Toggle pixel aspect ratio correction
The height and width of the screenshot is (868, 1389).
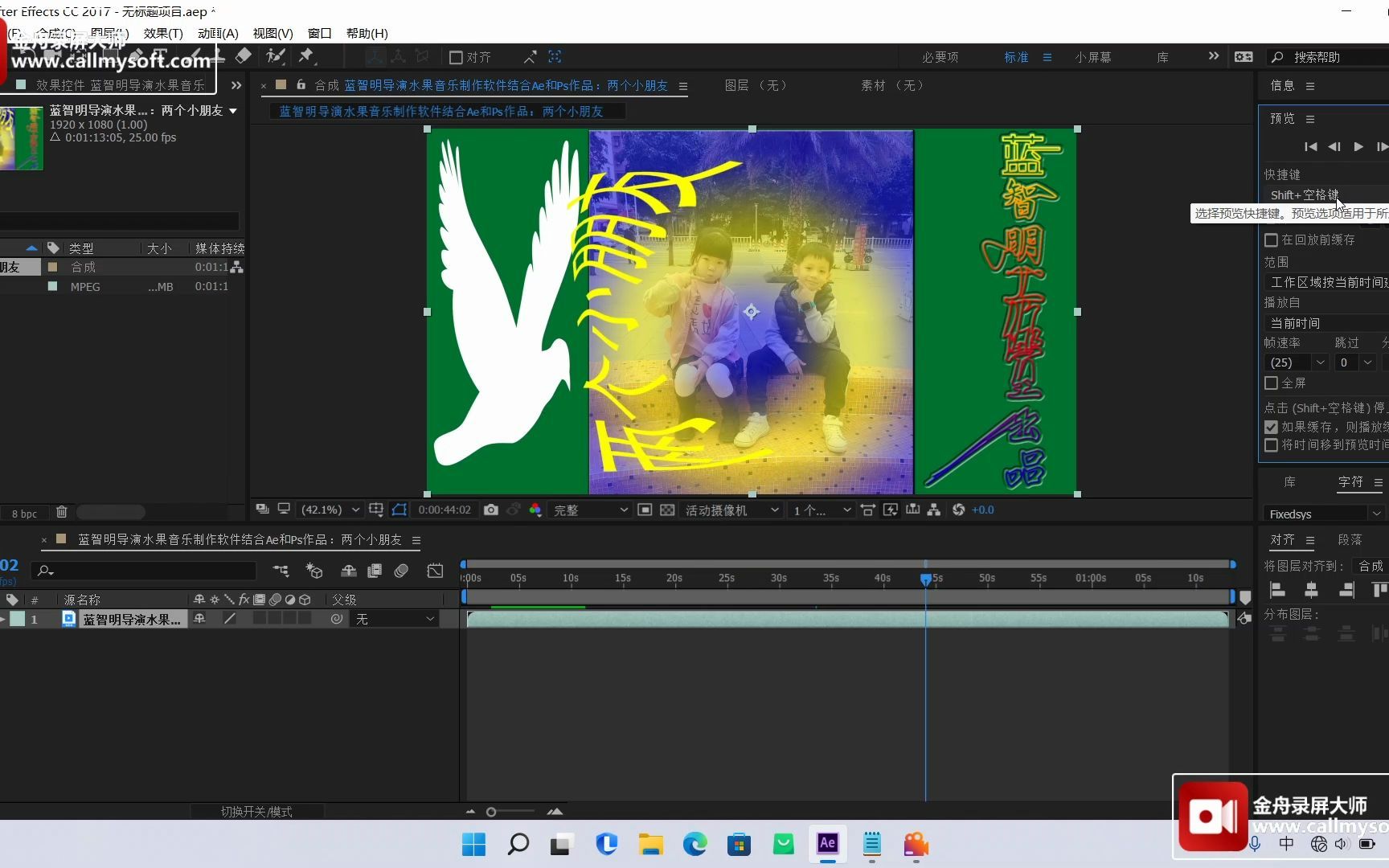(868, 510)
